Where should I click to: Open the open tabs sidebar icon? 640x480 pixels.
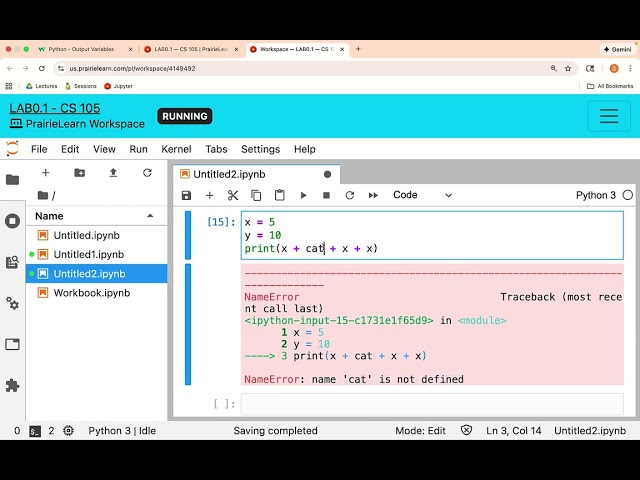coord(12,344)
